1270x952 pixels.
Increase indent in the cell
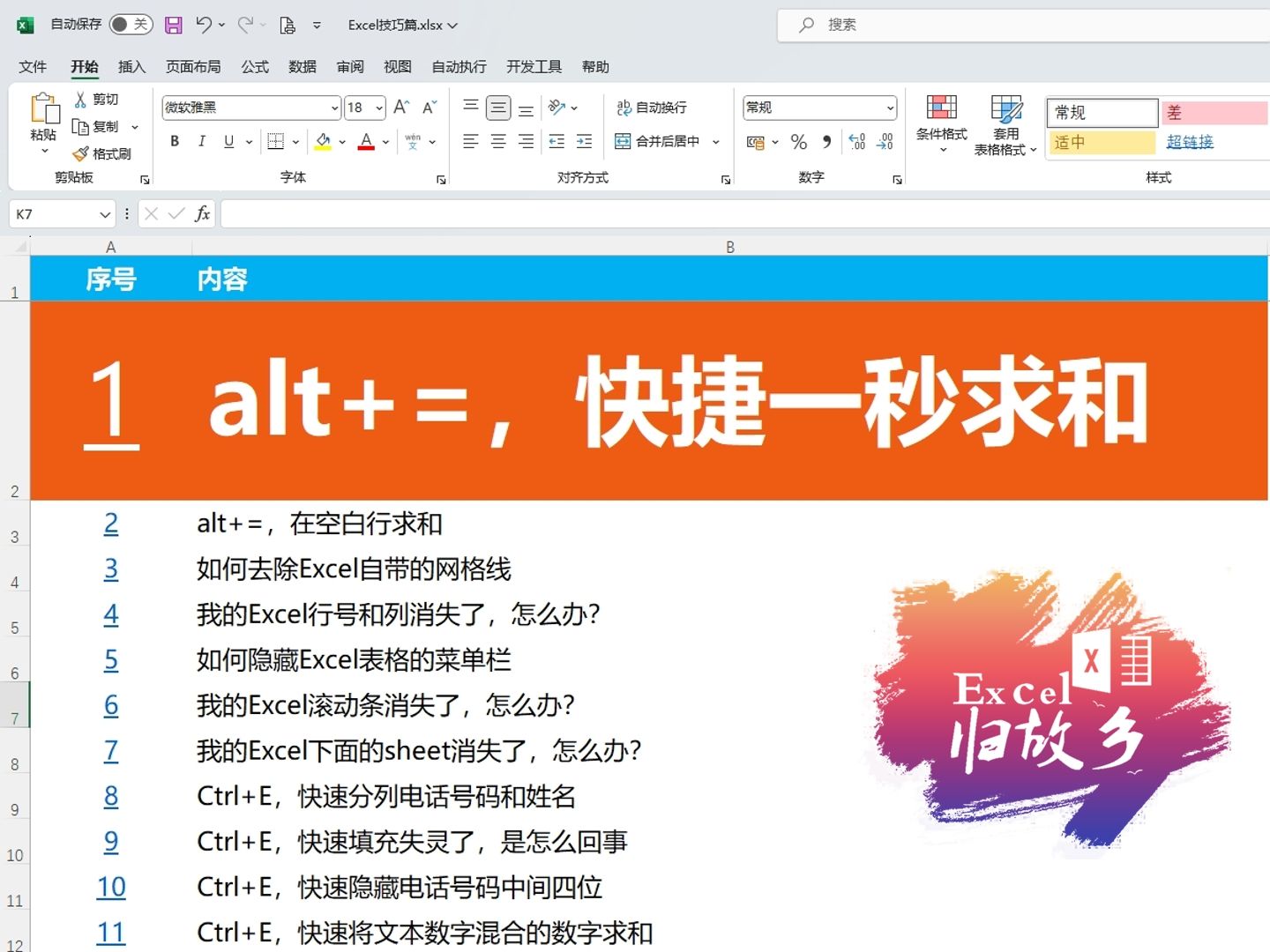tap(584, 141)
